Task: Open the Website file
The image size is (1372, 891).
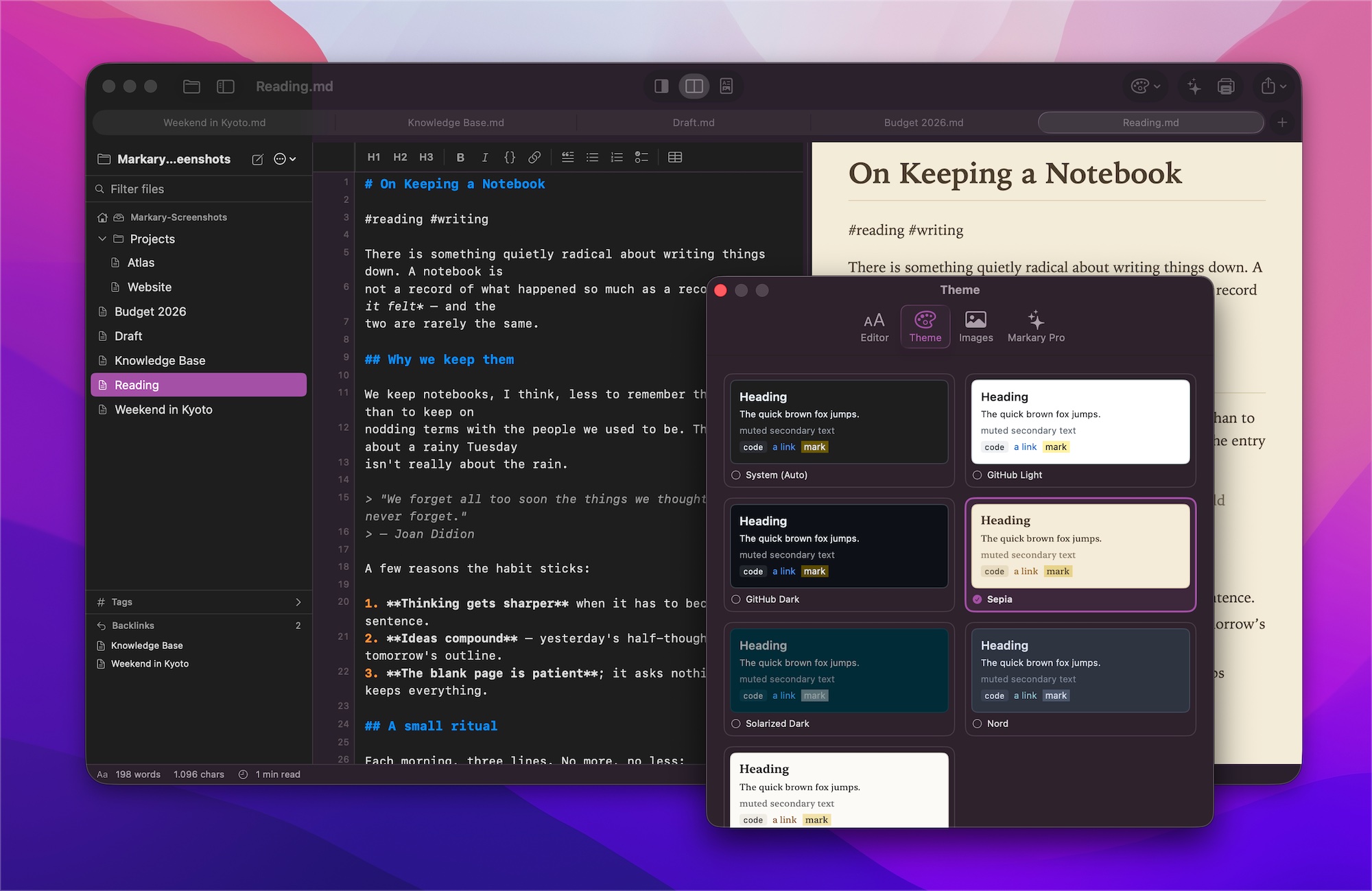Action: tap(199, 287)
